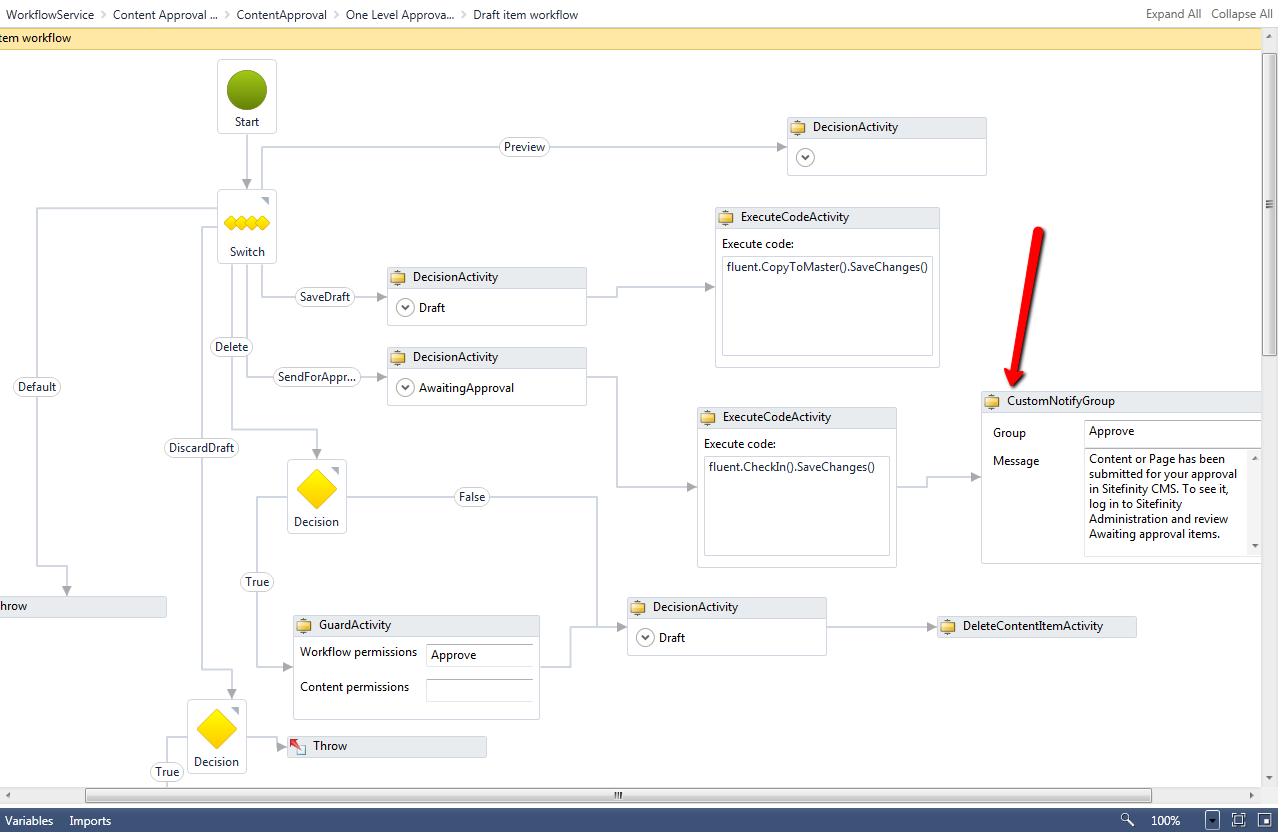
Task: Click the ContentApproval breadcrumb item
Action: click(x=281, y=15)
